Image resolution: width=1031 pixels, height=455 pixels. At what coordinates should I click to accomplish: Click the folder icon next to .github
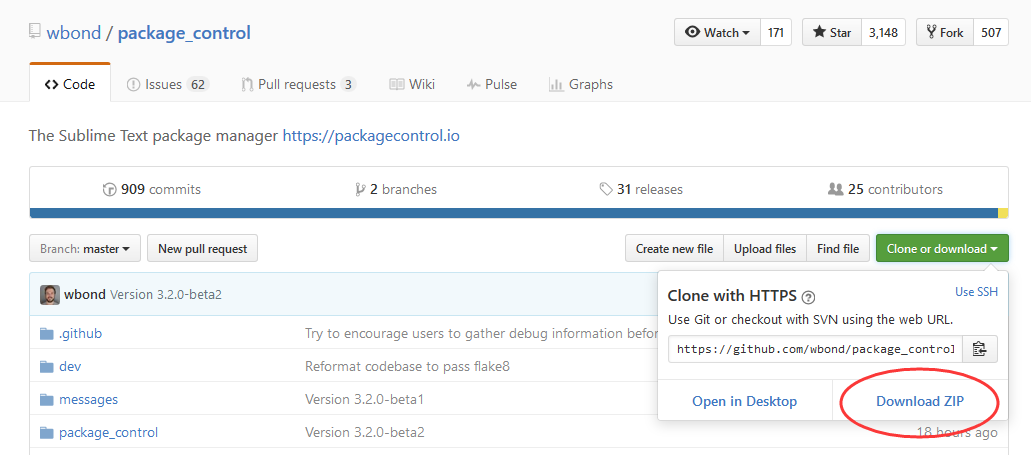pyautogui.click(x=46, y=334)
